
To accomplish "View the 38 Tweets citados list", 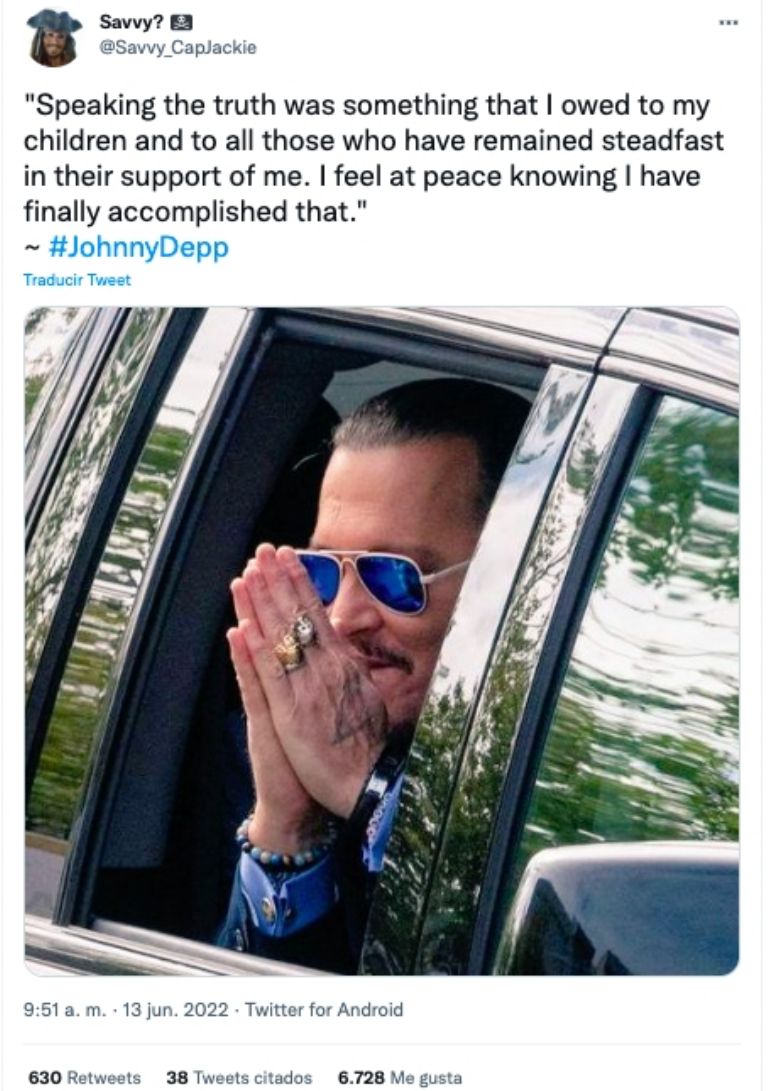I will pos(239,1078).
